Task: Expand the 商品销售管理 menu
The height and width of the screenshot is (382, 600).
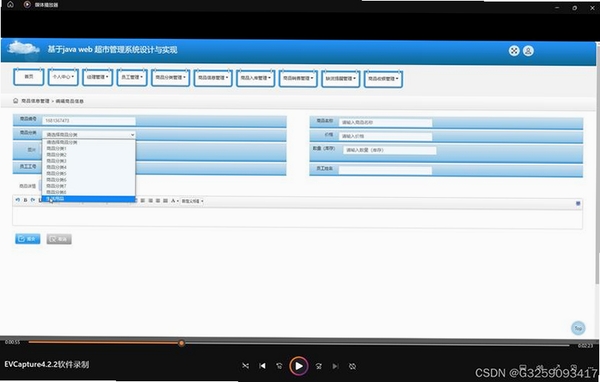Action: pyautogui.click(x=298, y=78)
